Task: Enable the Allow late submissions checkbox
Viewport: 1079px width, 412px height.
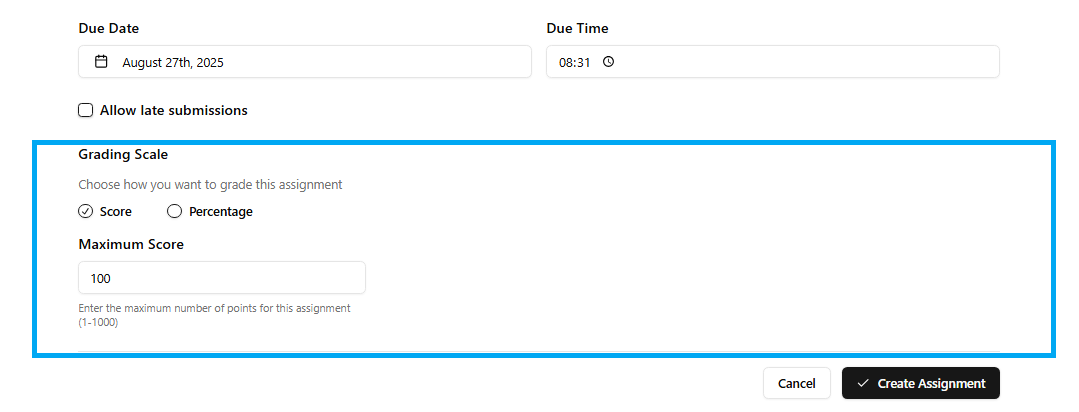Action: tap(86, 110)
